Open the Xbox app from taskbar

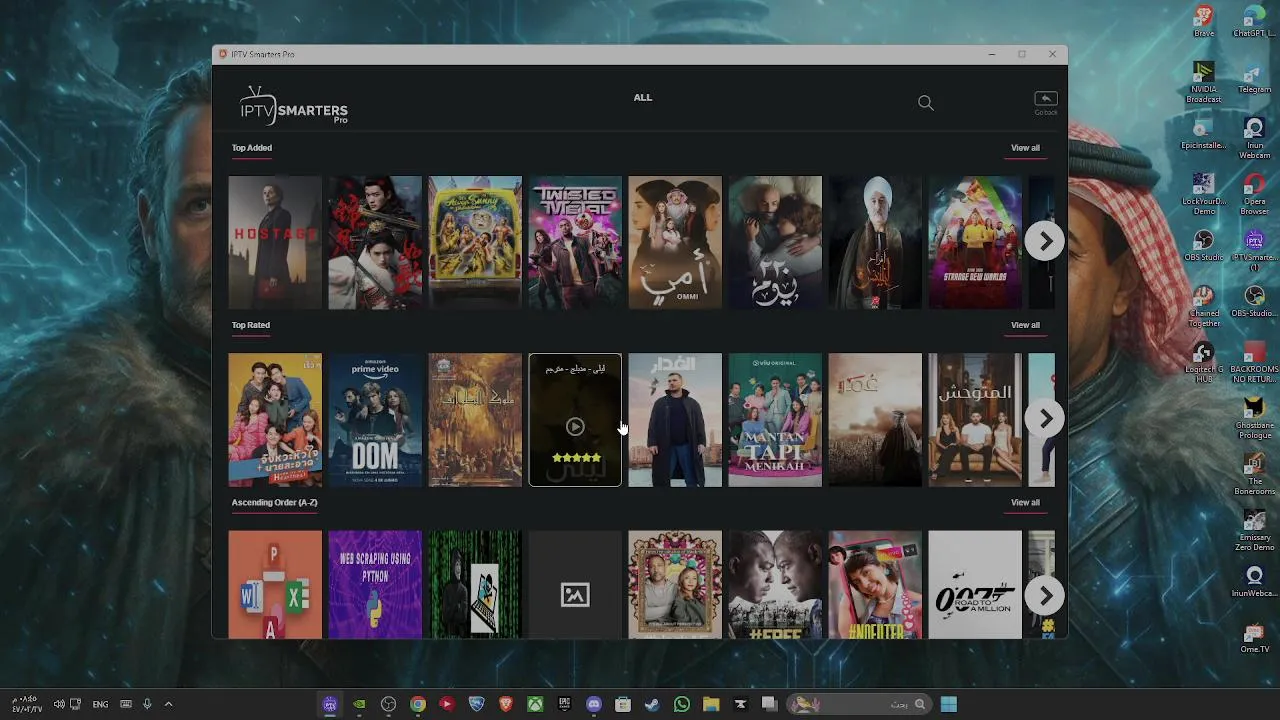point(535,704)
